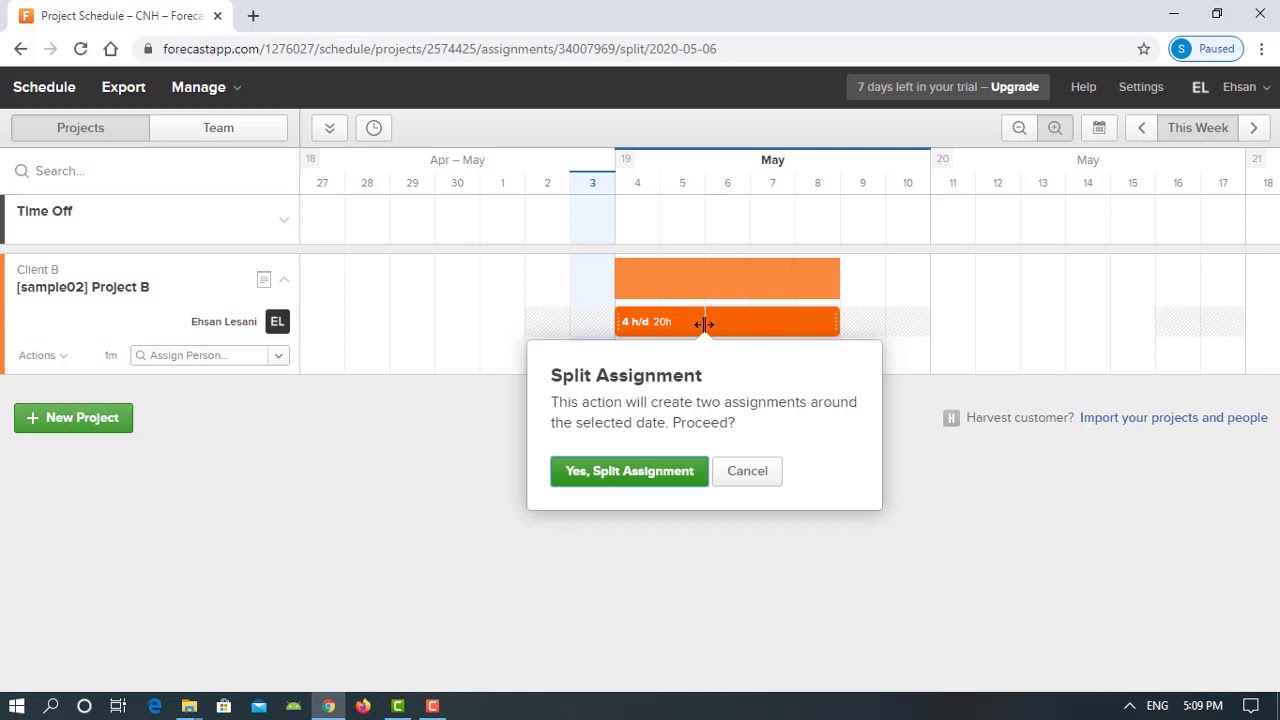The width and height of the screenshot is (1280, 720).
Task: Expand the Manage menu
Action: [206, 87]
